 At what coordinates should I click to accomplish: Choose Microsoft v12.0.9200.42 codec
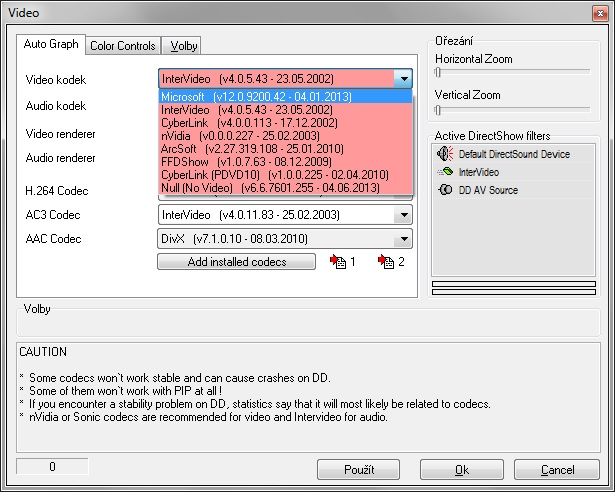[285, 97]
